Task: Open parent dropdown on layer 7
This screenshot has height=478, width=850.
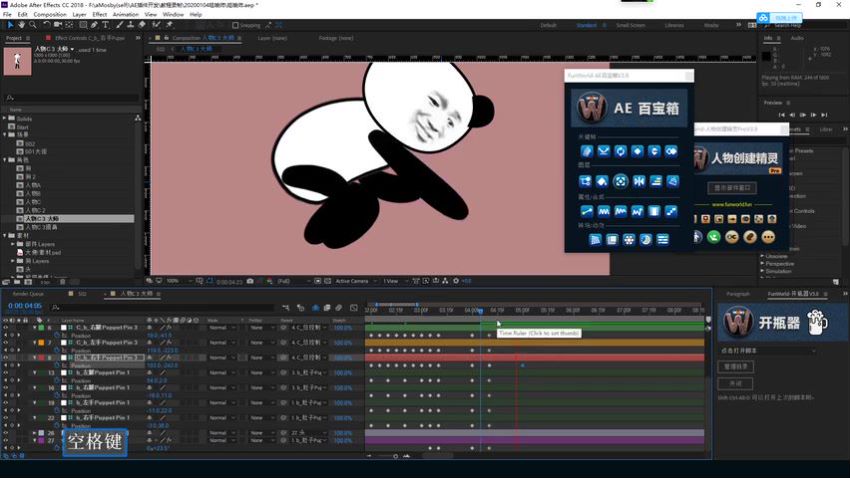Action: click(x=306, y=343)
